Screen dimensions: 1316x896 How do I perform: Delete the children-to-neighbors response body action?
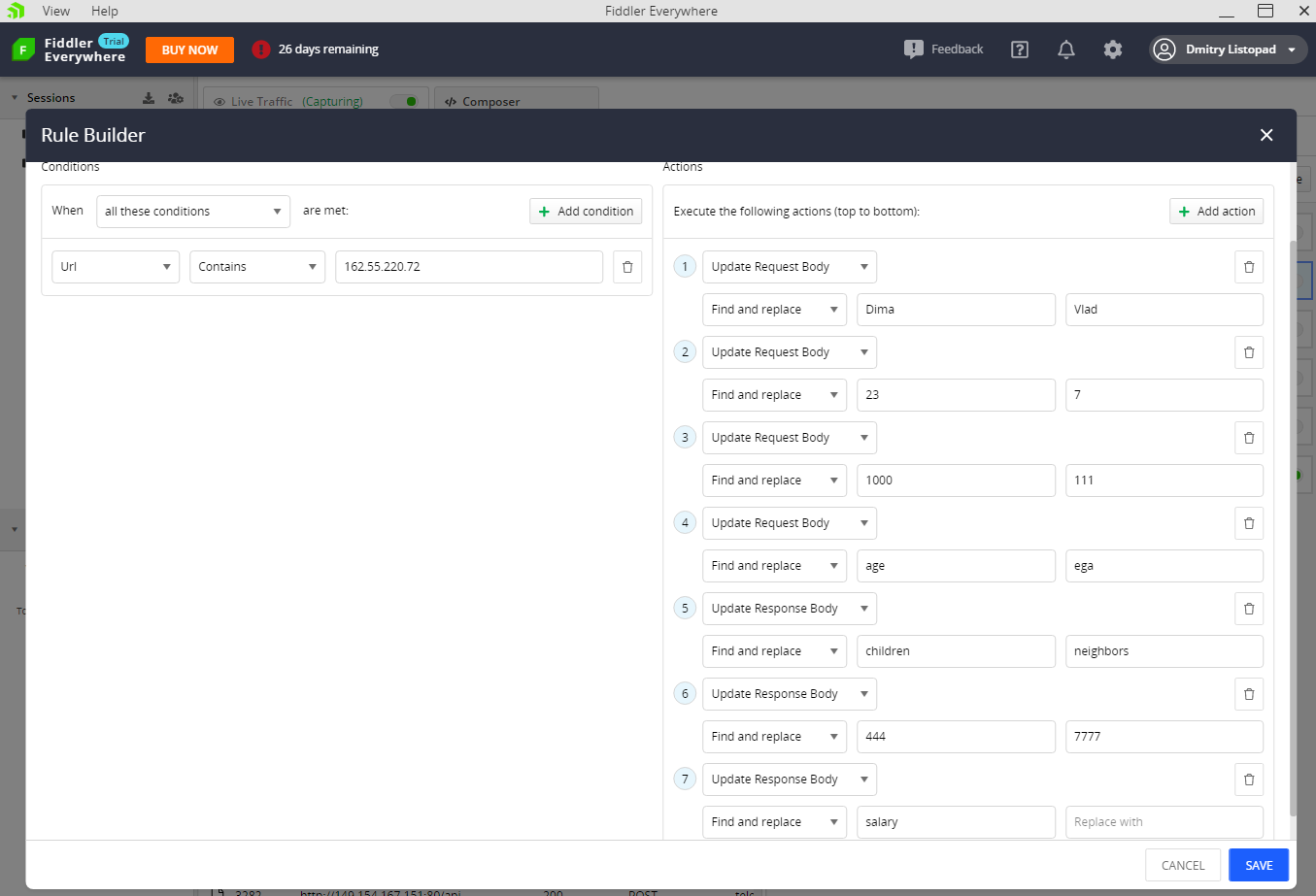(x=1249, y=609)
